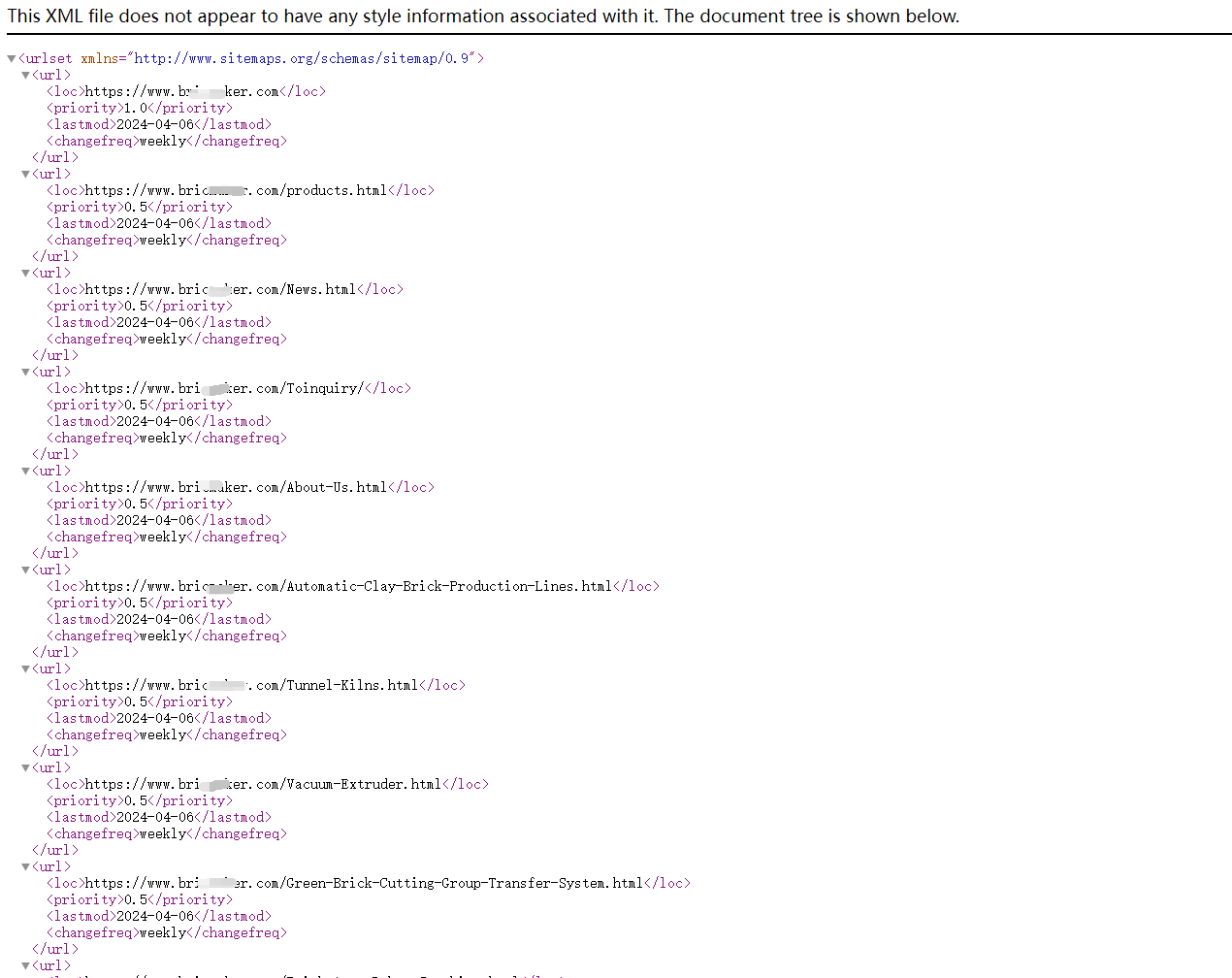Viewport: 1232px width, 978px height.
Task: Click the About-Us.html loc URL text
Action: (236, 488)
